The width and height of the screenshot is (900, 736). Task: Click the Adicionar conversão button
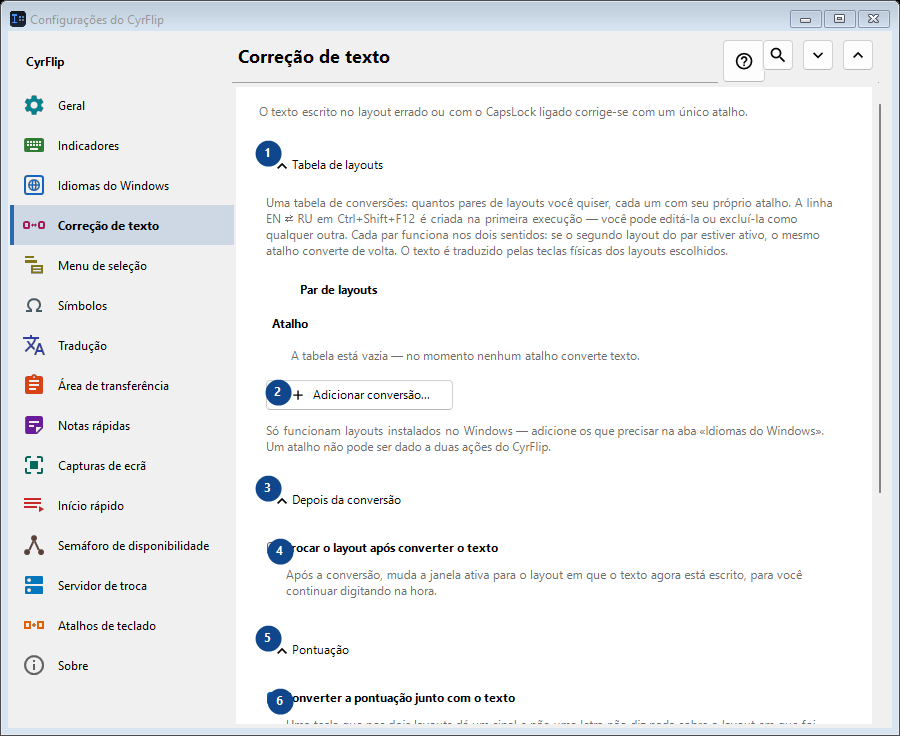[359, 395]
